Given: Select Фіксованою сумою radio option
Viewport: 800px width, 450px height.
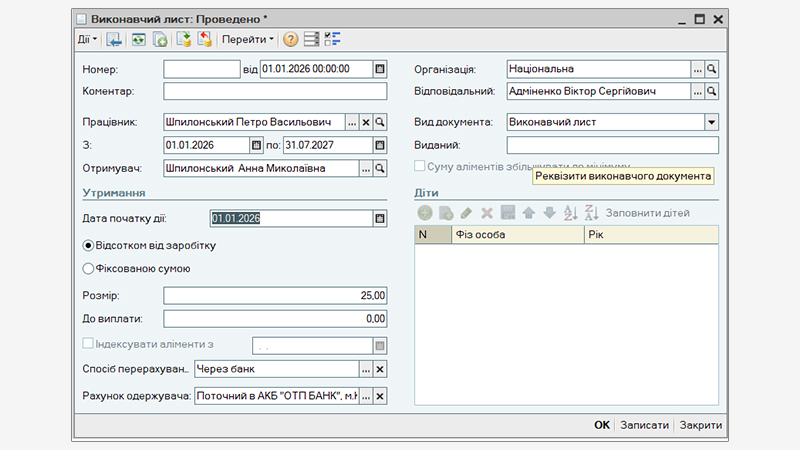Looking at the screenshot, I should pyautogui.click(x=88, y=268).
